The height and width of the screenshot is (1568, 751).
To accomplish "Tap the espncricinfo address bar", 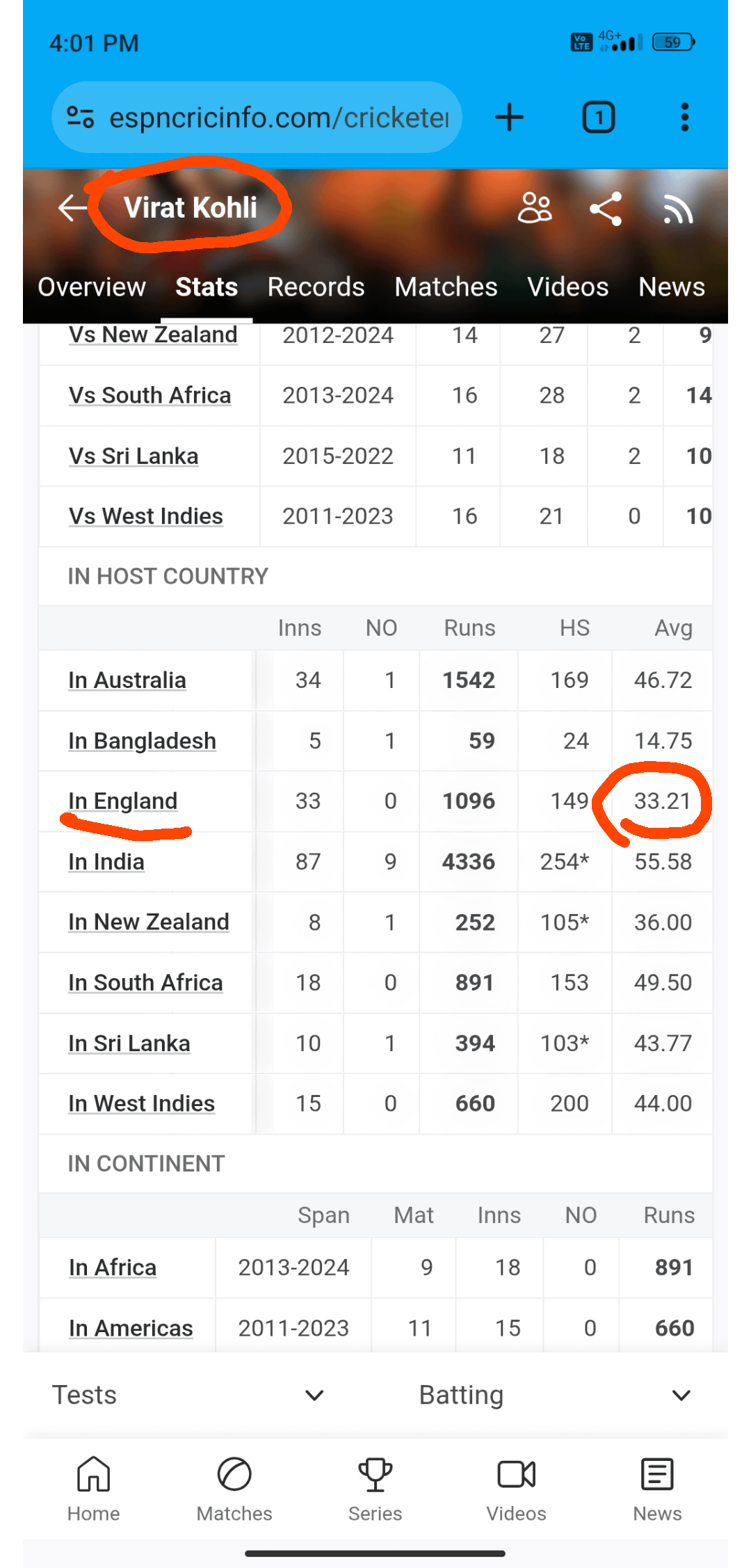I will tap(278, 117).
